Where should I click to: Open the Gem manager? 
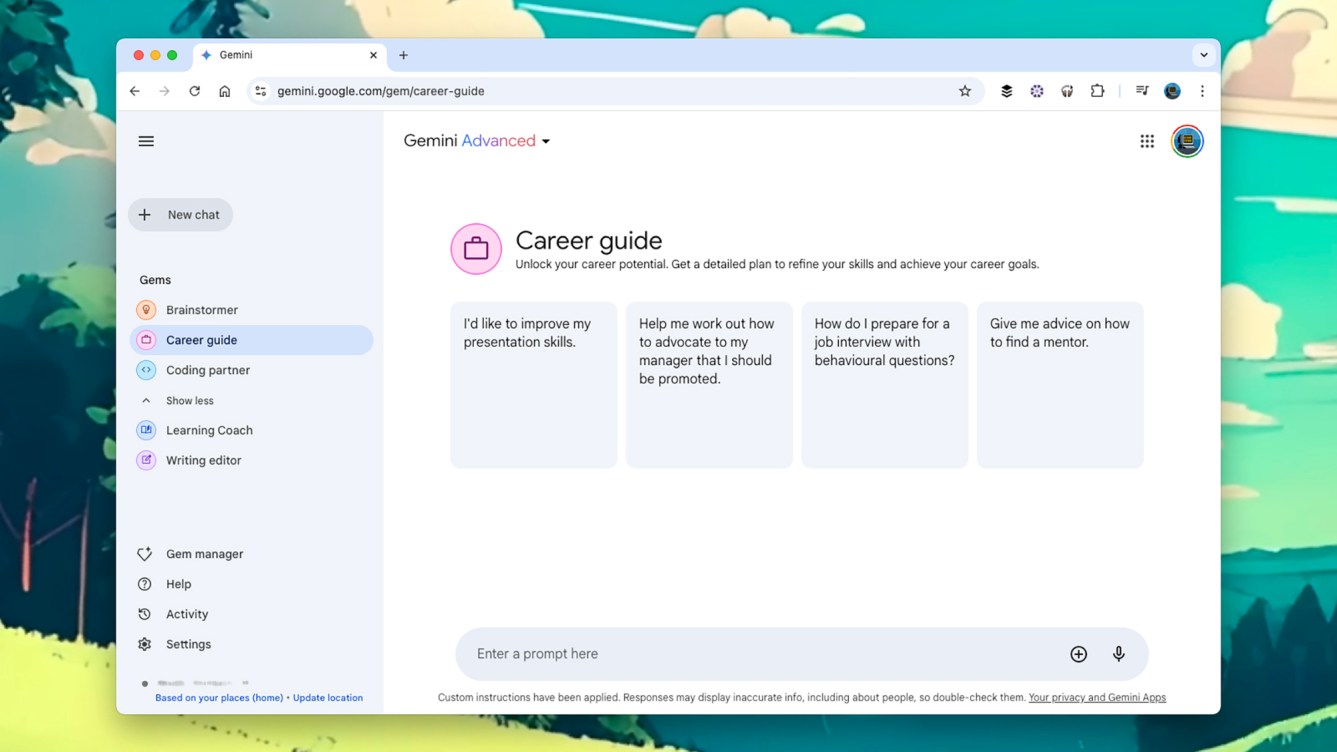click(204, 553)
